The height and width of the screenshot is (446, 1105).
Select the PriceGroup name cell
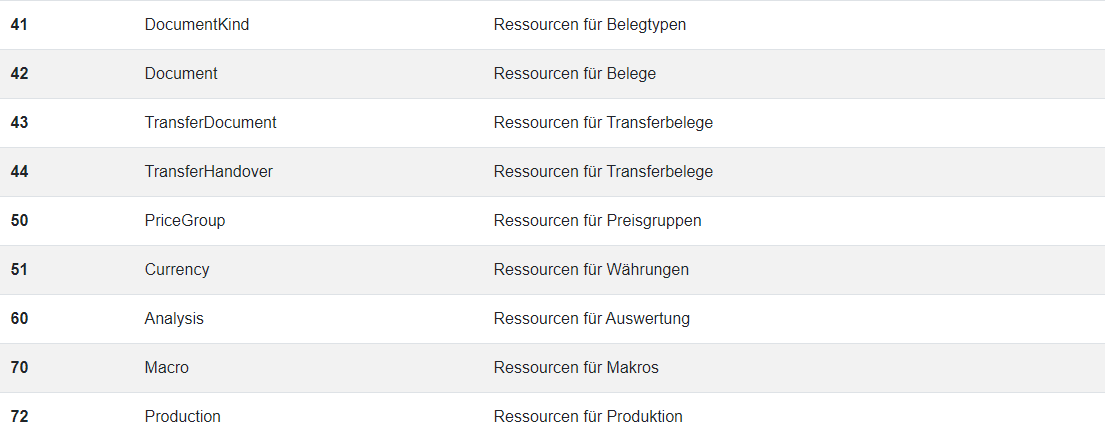click(x=185, y=221)
